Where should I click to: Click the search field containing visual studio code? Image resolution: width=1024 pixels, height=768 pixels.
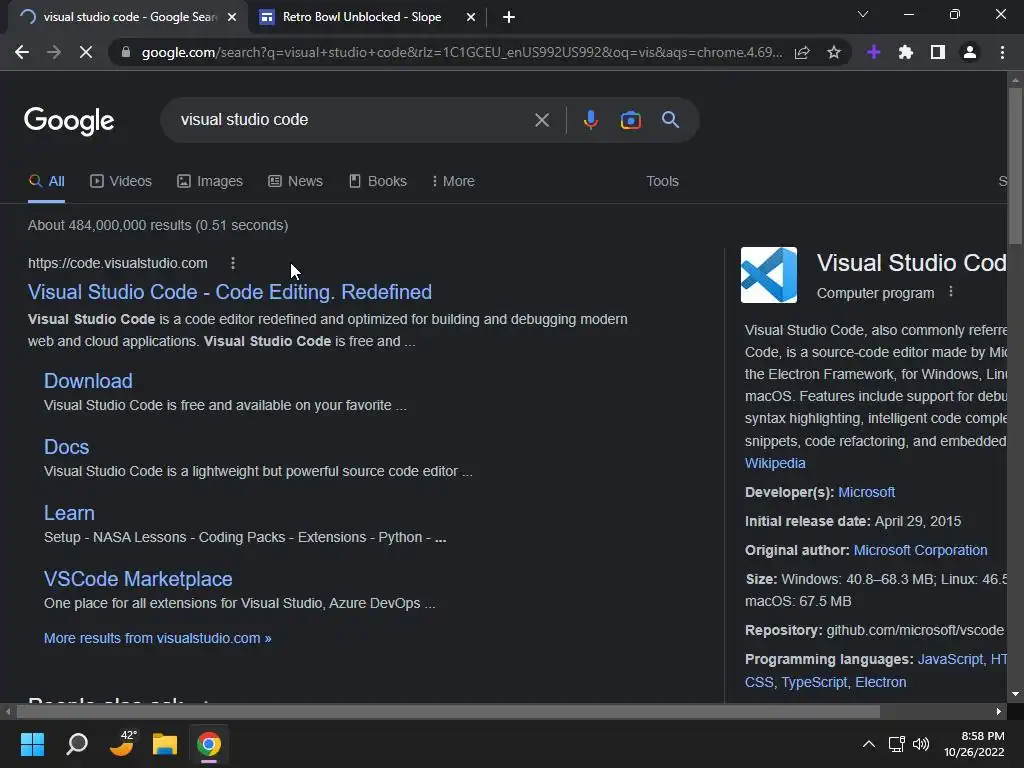[353, 120]
